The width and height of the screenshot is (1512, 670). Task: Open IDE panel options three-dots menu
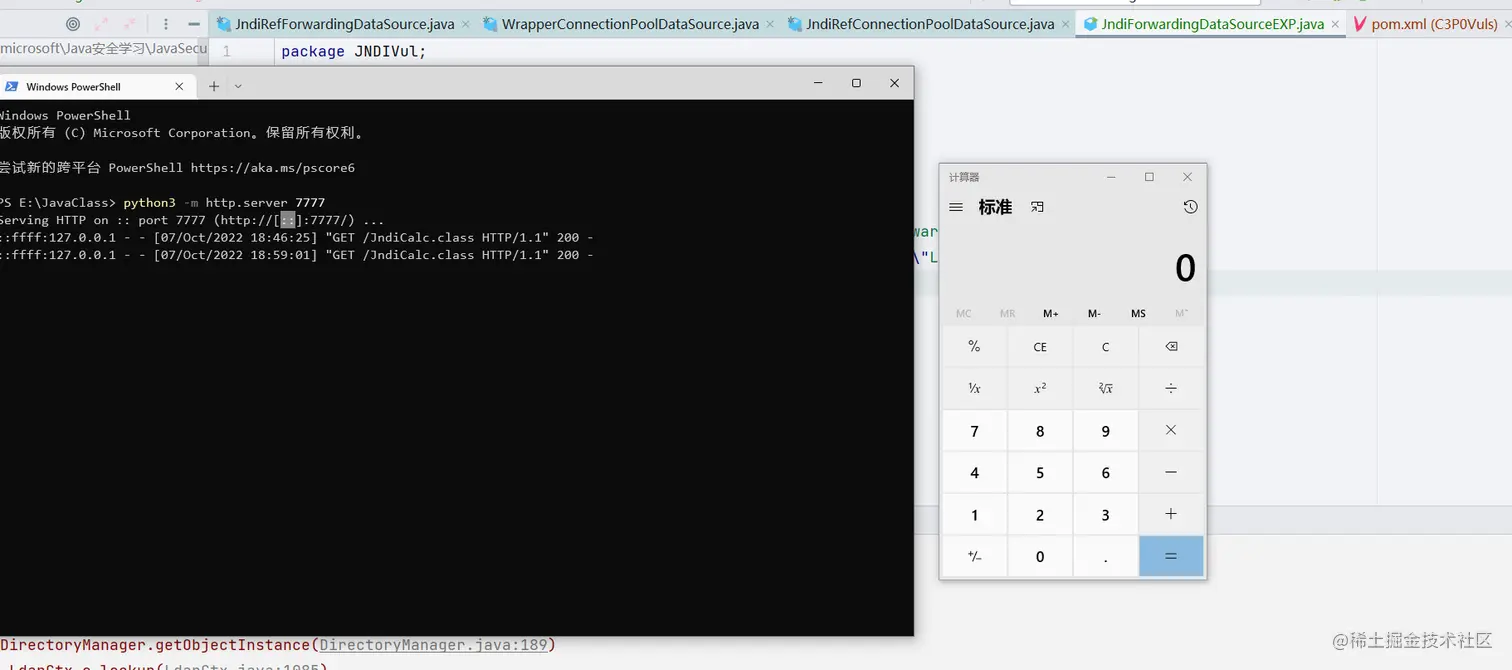(166, 24)
